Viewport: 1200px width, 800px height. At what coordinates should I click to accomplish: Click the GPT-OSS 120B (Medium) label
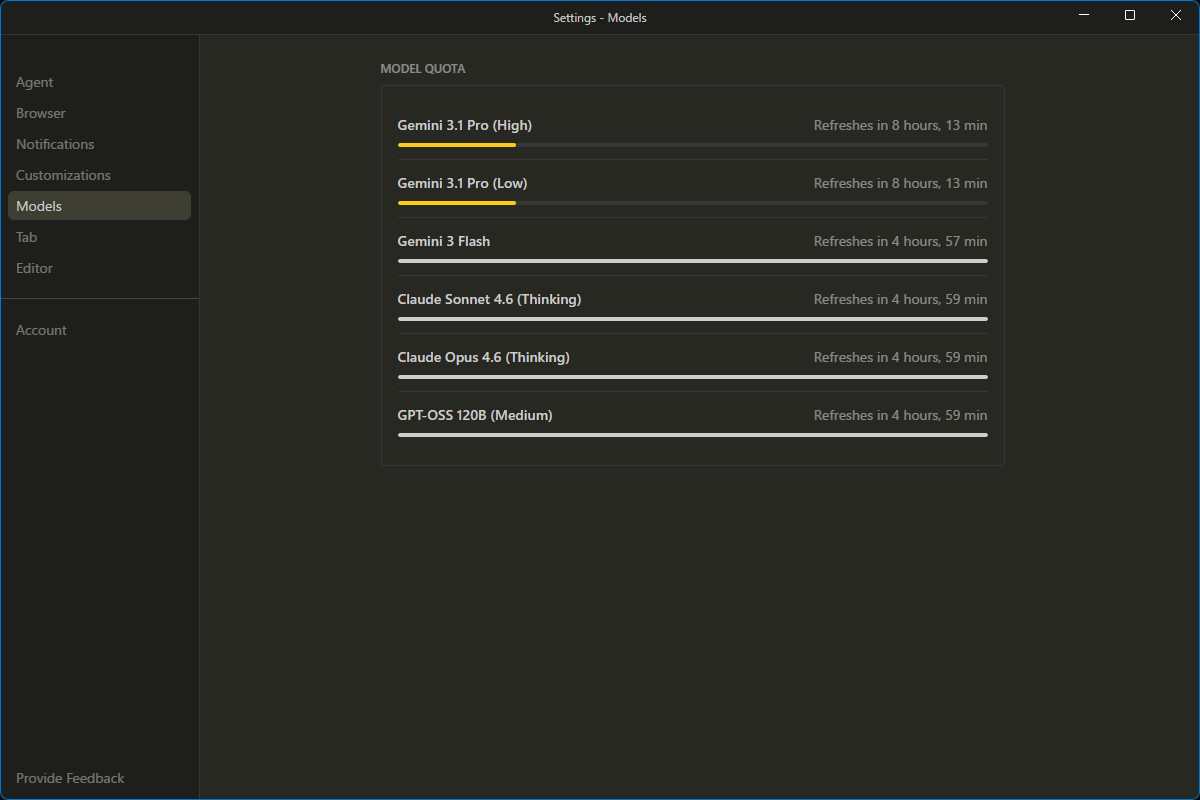(475, 415)
